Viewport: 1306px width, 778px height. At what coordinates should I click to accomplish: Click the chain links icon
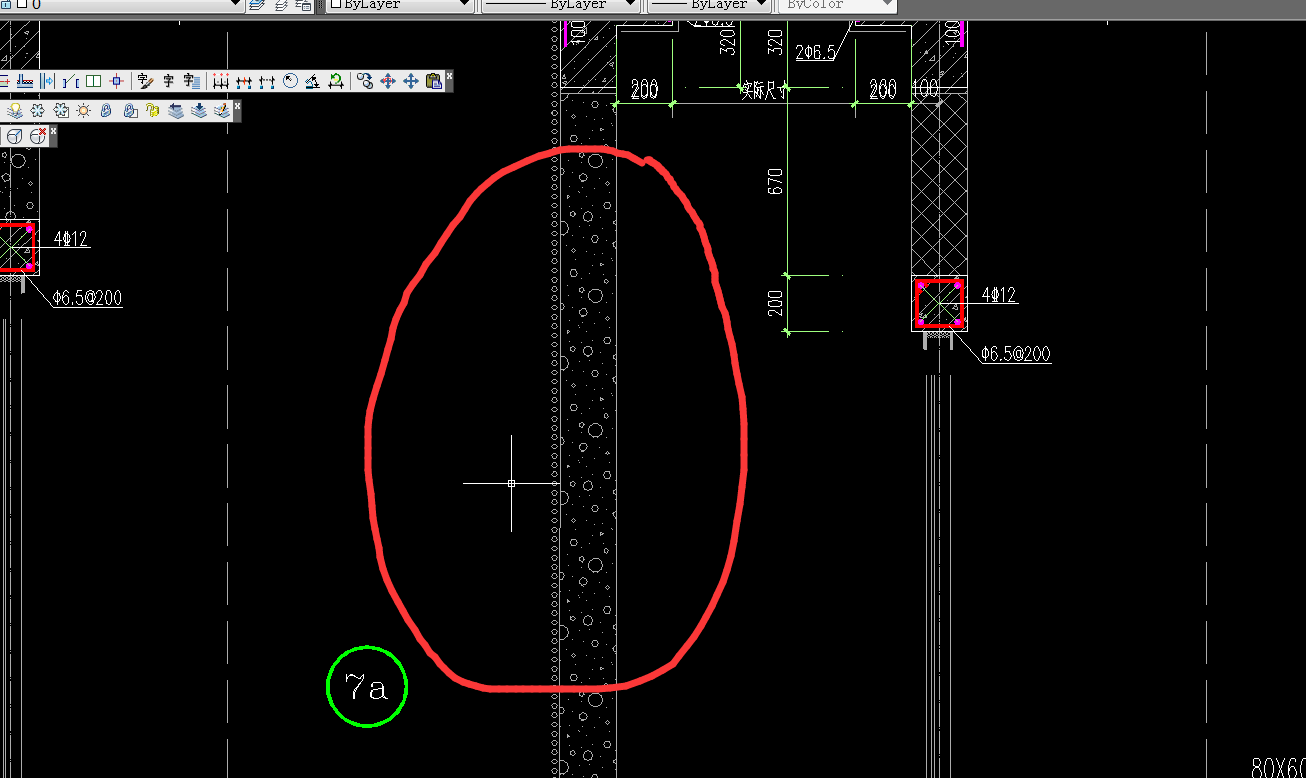365,81
